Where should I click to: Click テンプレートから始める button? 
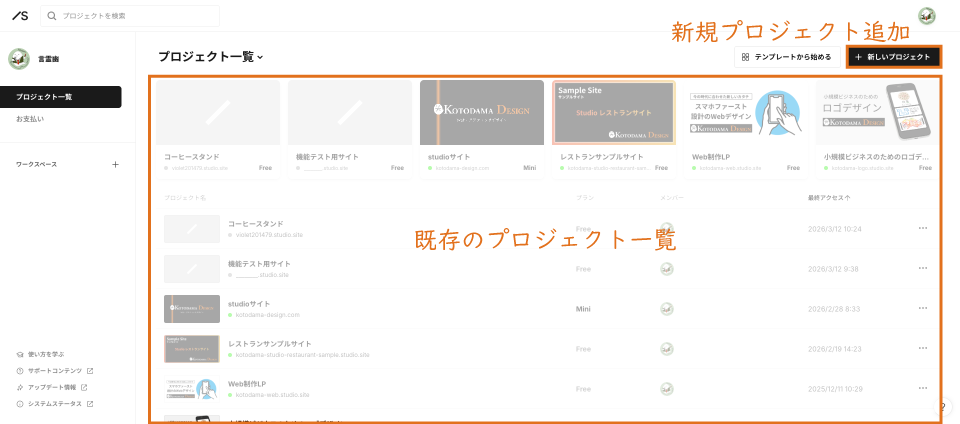click(x=787, y=57)
